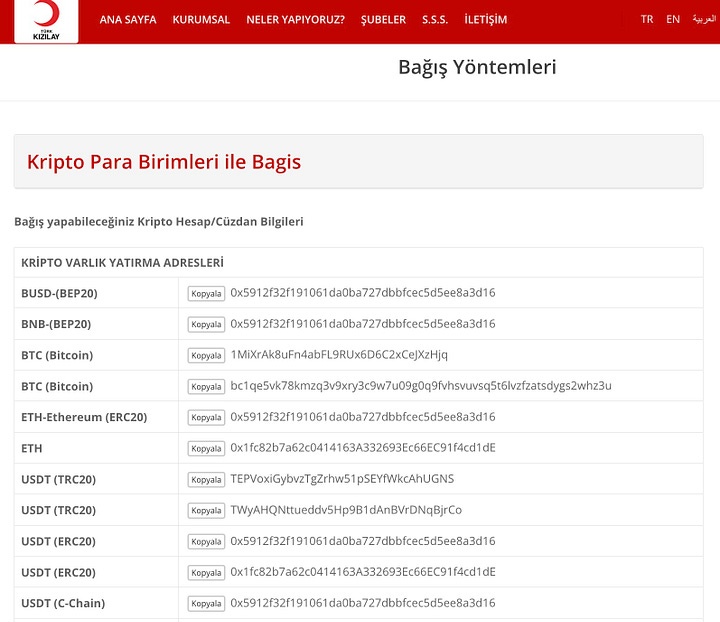Copy the USDT (ERC20) address 0x1fc82b7a
This screenshot has width=720, height=622.
coord(206,573)
